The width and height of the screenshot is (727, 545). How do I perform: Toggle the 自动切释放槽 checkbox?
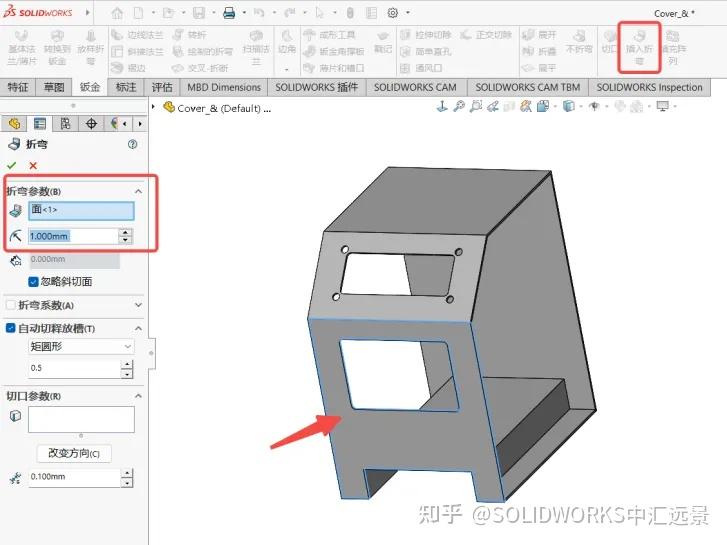click(10, 328)
